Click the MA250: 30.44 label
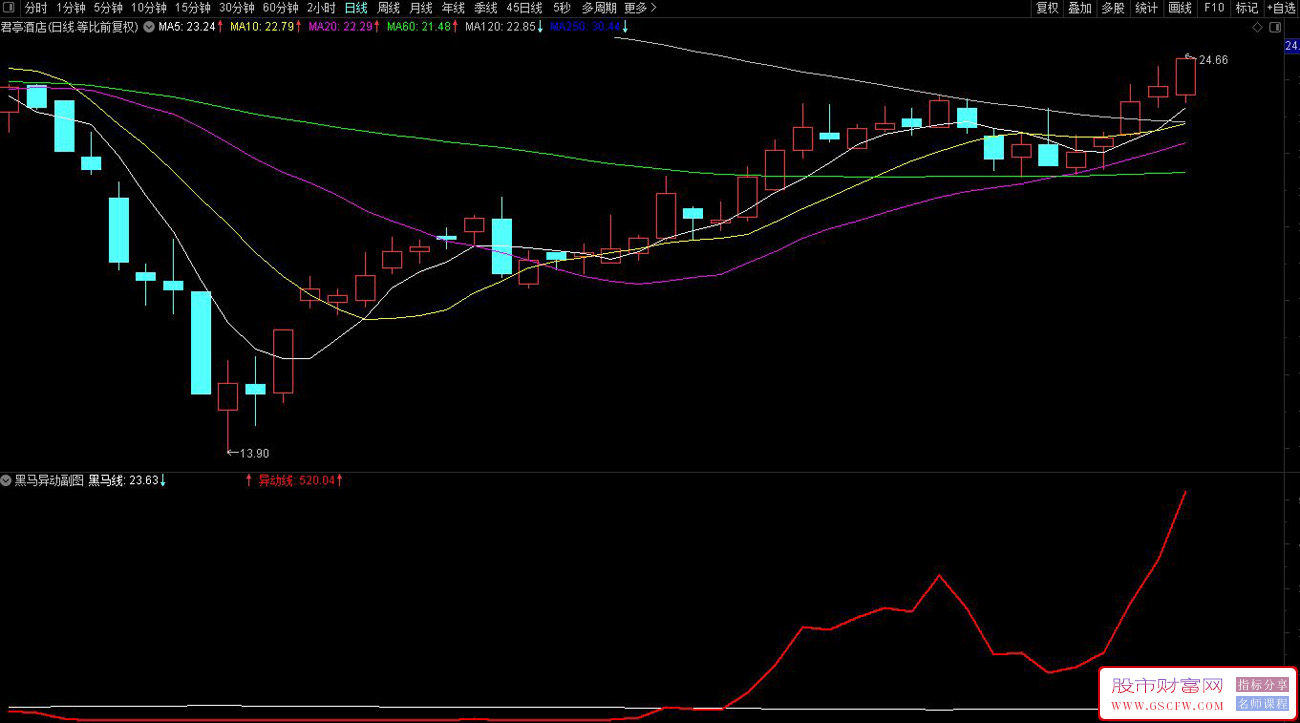Viewport: 1300px width, 723px height. point(586,28)
